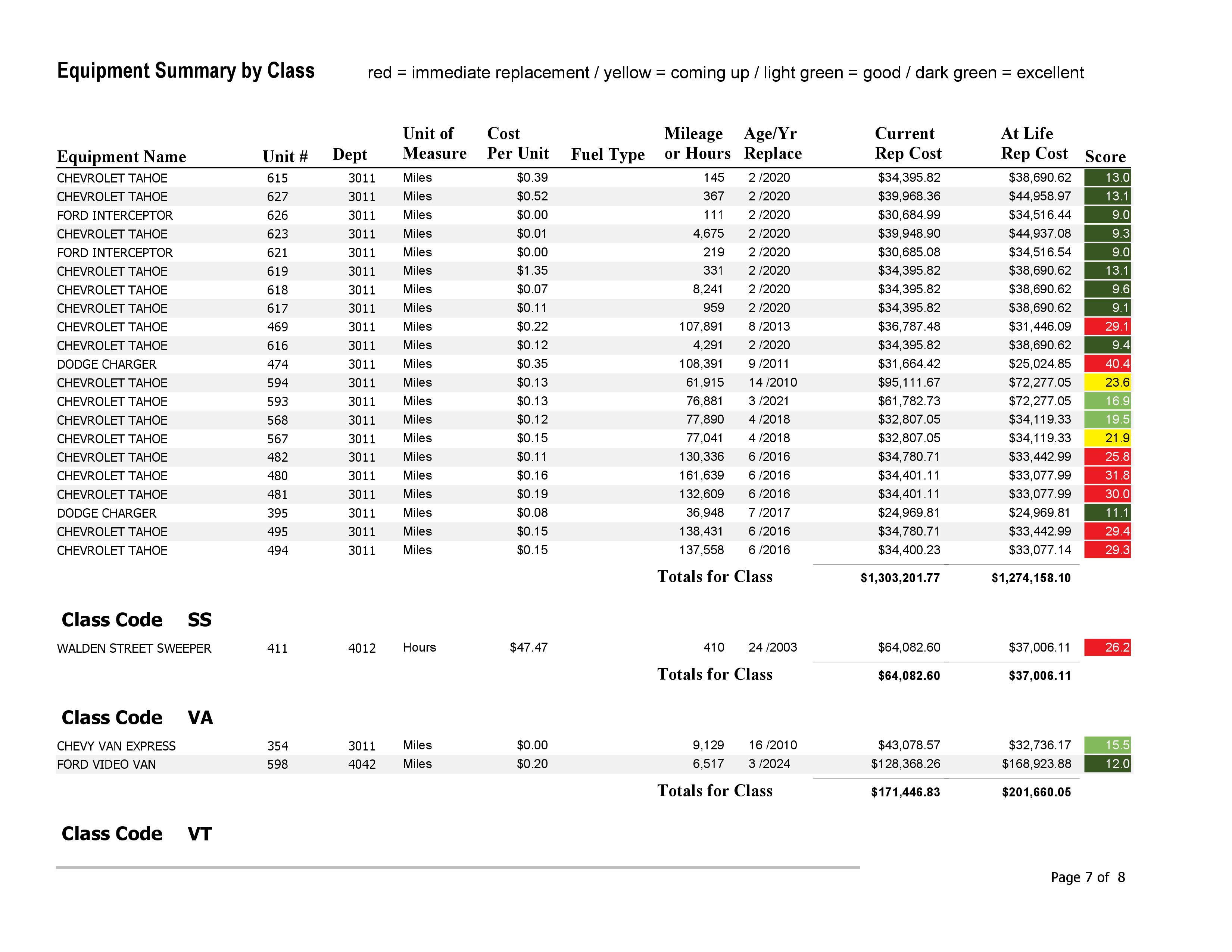The image size is (1232, 952).
Task: Click the Unit # column header
Action: 285,156
